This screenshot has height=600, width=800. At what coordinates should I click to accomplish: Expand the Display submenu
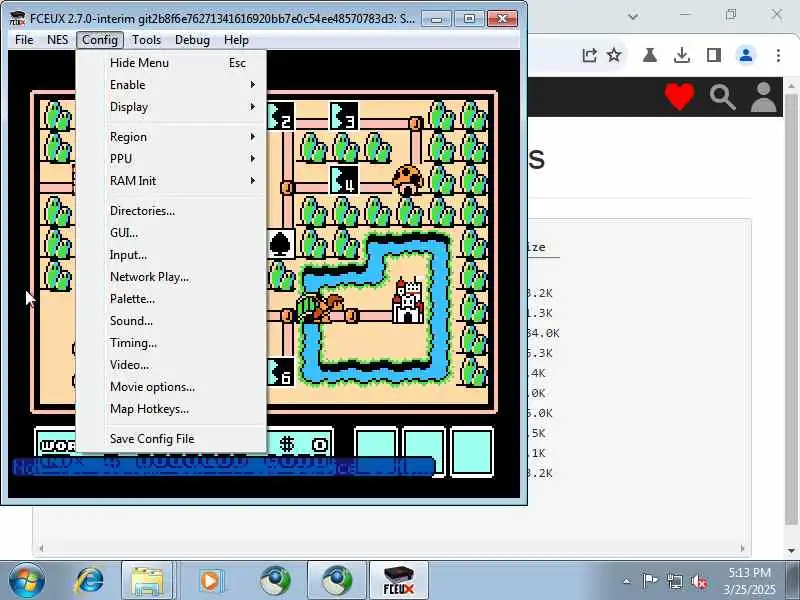[x=171, y=107]
